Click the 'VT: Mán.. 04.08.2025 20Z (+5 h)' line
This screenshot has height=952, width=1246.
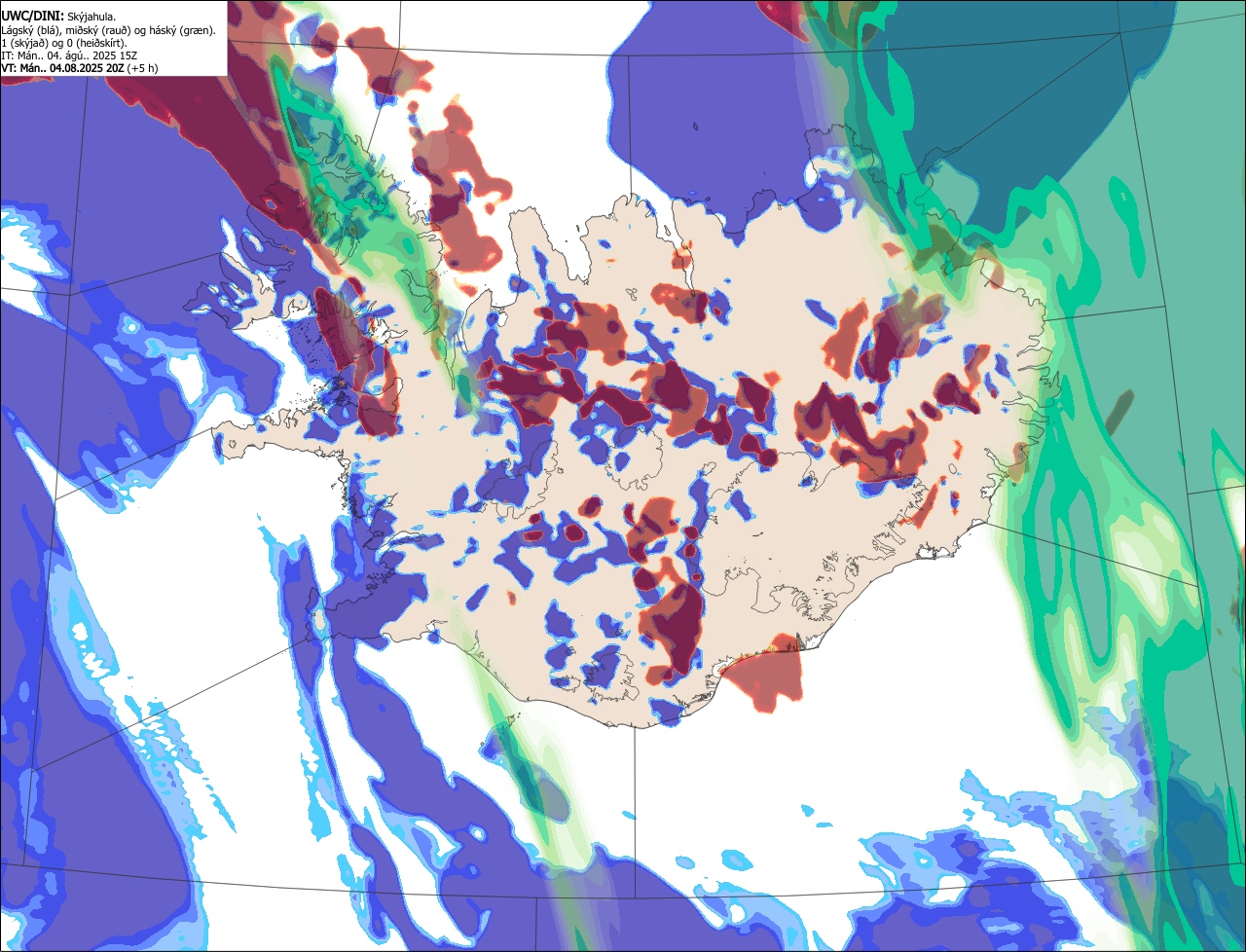[80, 68]
